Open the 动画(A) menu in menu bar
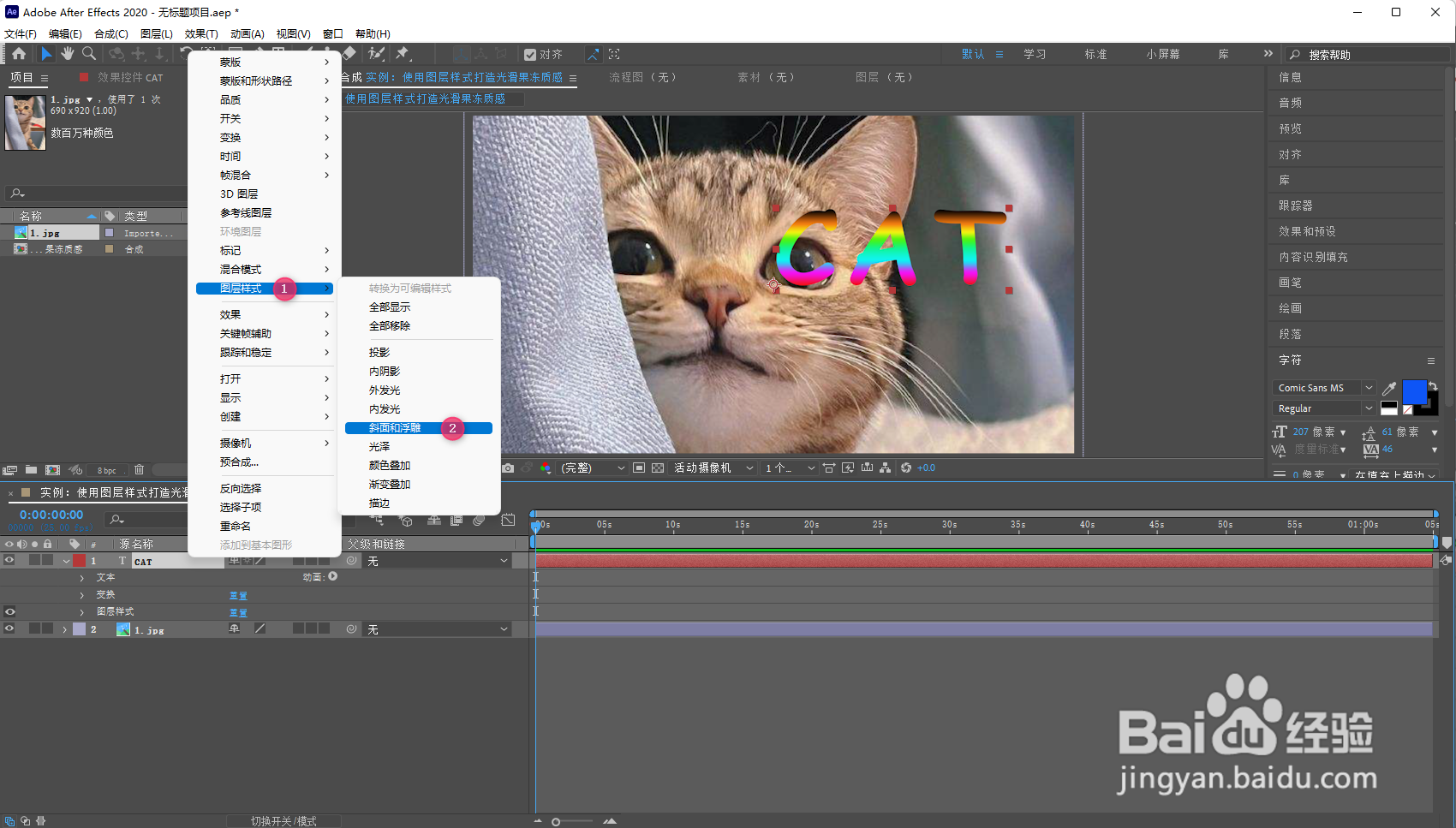This screenshot has width=1456, height=828. pyautogui.click(x=247, y=34)
